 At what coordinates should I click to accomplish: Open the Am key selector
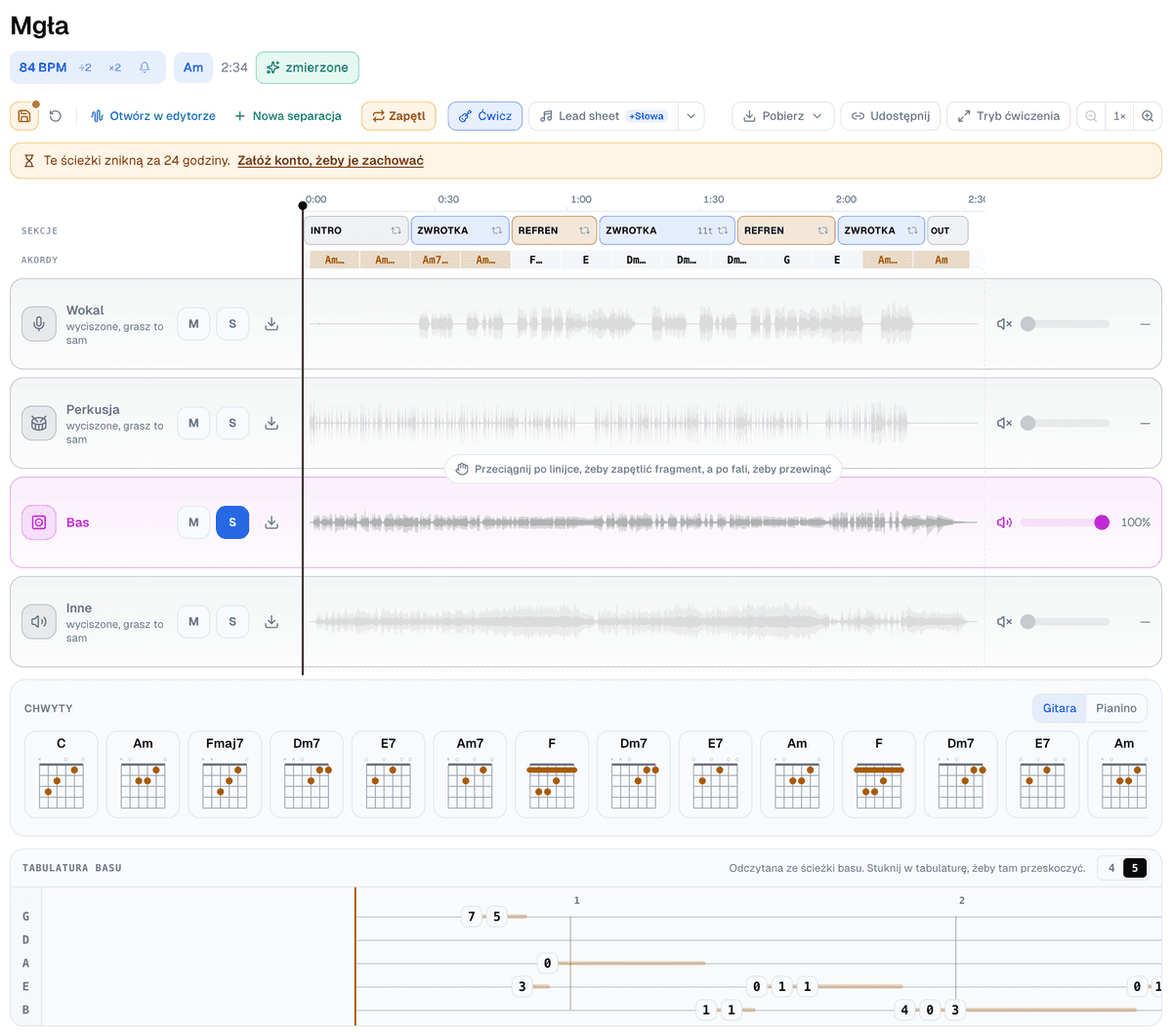click(x=193, y=67)
